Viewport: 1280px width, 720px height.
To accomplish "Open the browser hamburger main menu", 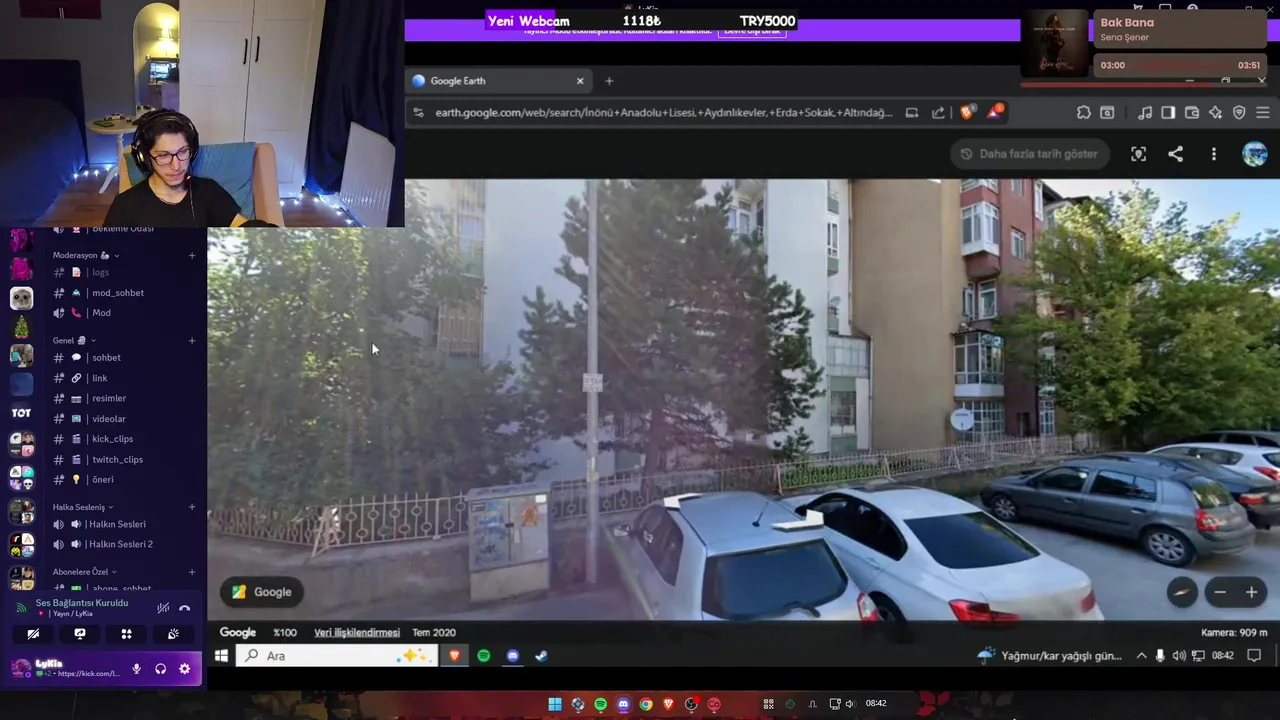I will point(1263,113).
